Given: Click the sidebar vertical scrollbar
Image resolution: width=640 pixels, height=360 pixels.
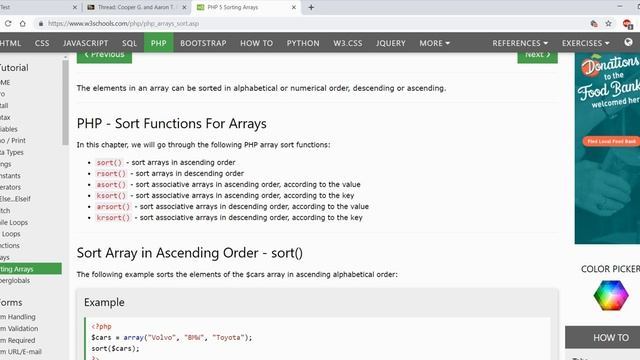Looking at the screenshot, I should click(65, 102).
